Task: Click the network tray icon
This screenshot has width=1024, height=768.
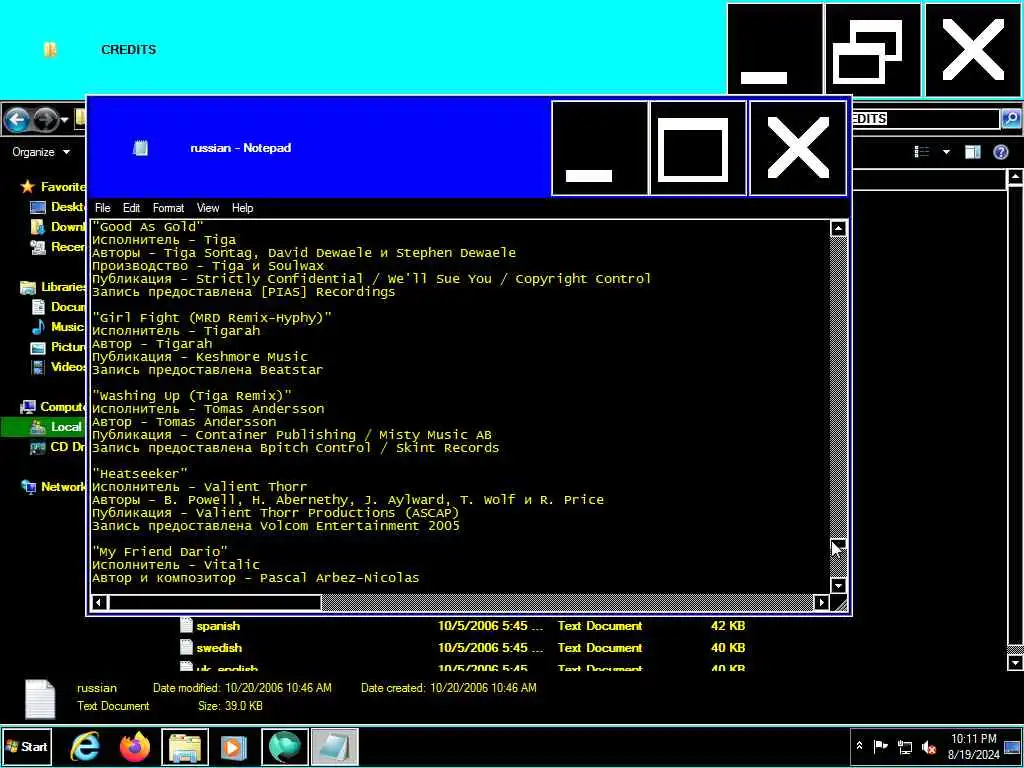Action: [x=905, y=746]
